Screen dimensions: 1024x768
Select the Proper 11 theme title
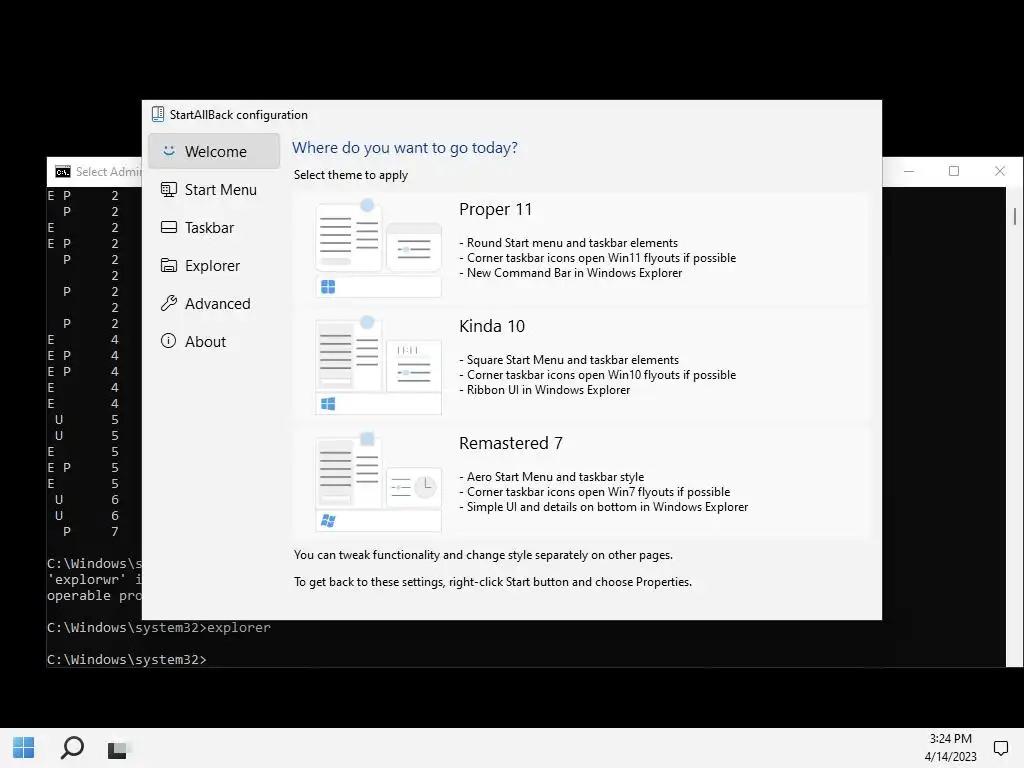coord(495,209)
